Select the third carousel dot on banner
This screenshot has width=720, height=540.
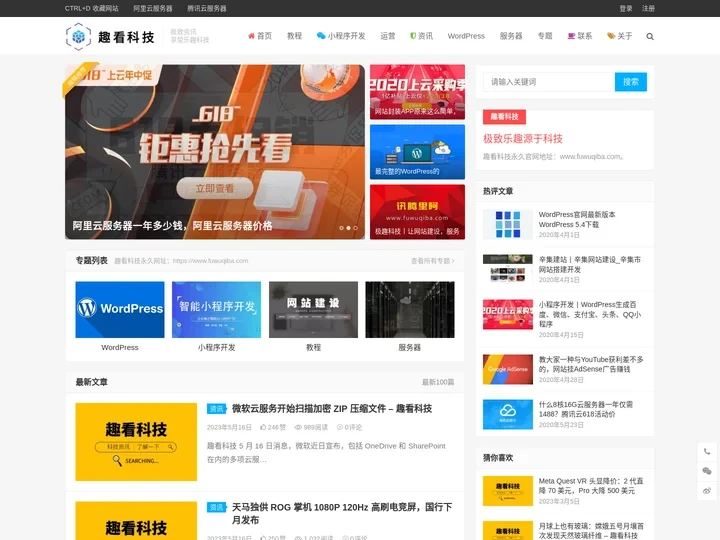pos(355,228)
